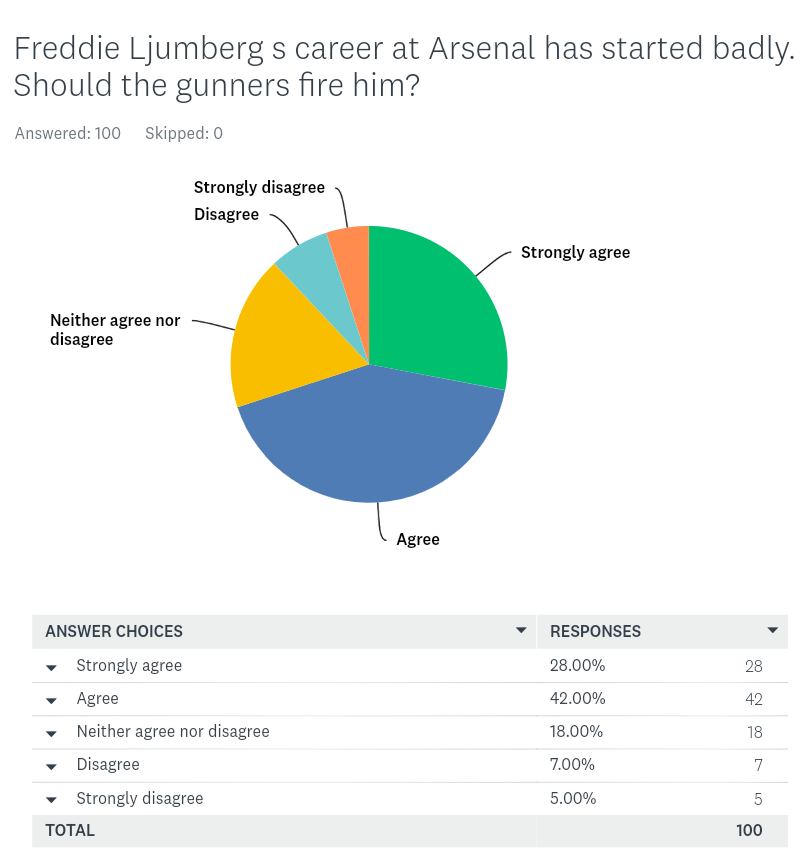Screen dimensions: 800x857
Task: Click the Answered: 100 count text
Action: (68, 133)
